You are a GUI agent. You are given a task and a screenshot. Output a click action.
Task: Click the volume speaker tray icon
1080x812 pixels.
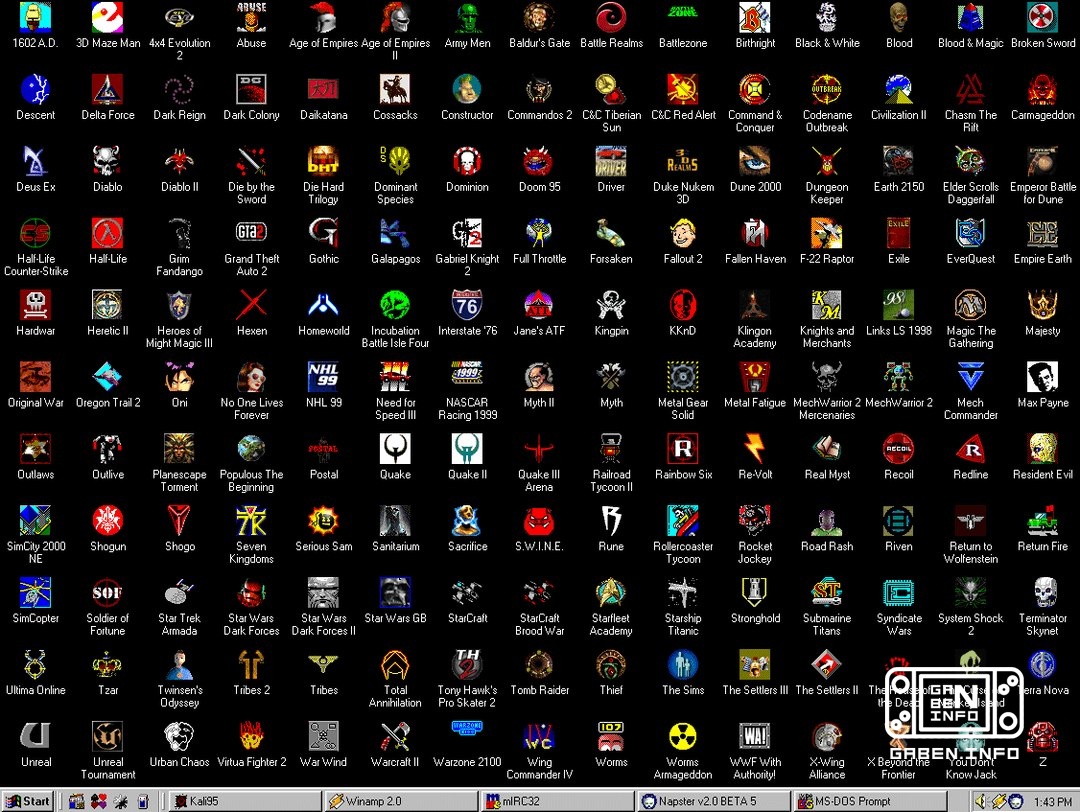(x=980, y=801)
